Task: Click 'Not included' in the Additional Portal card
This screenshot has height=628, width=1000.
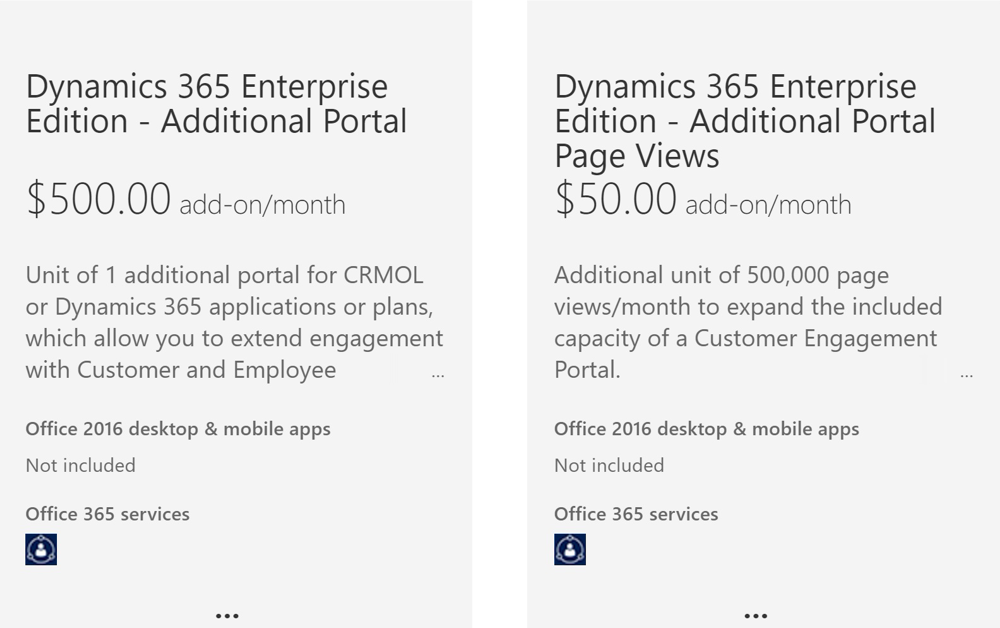Action: 80,465
